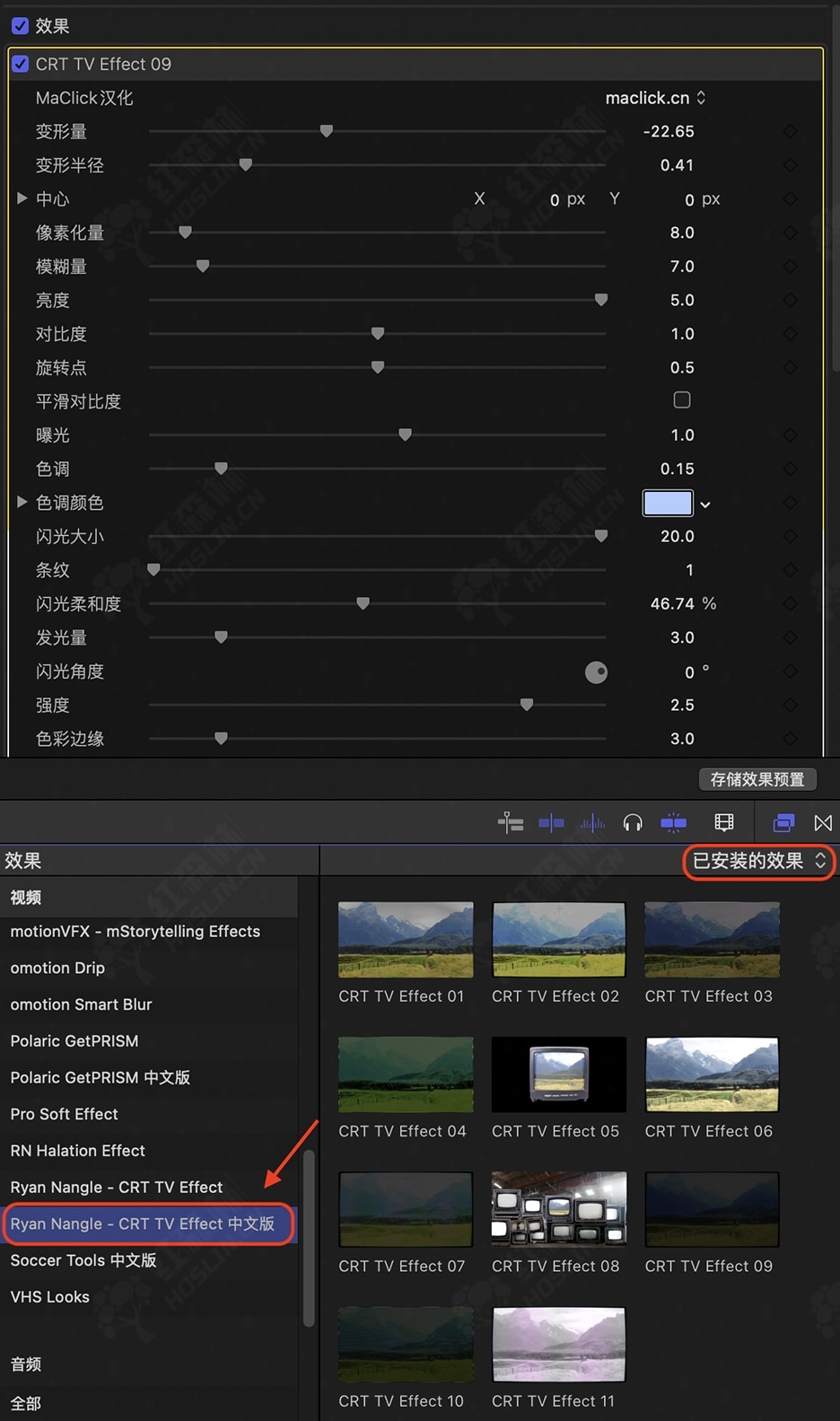Click the 存储效果预置 button
840x1421 pixels.
(x=757, y=779)
